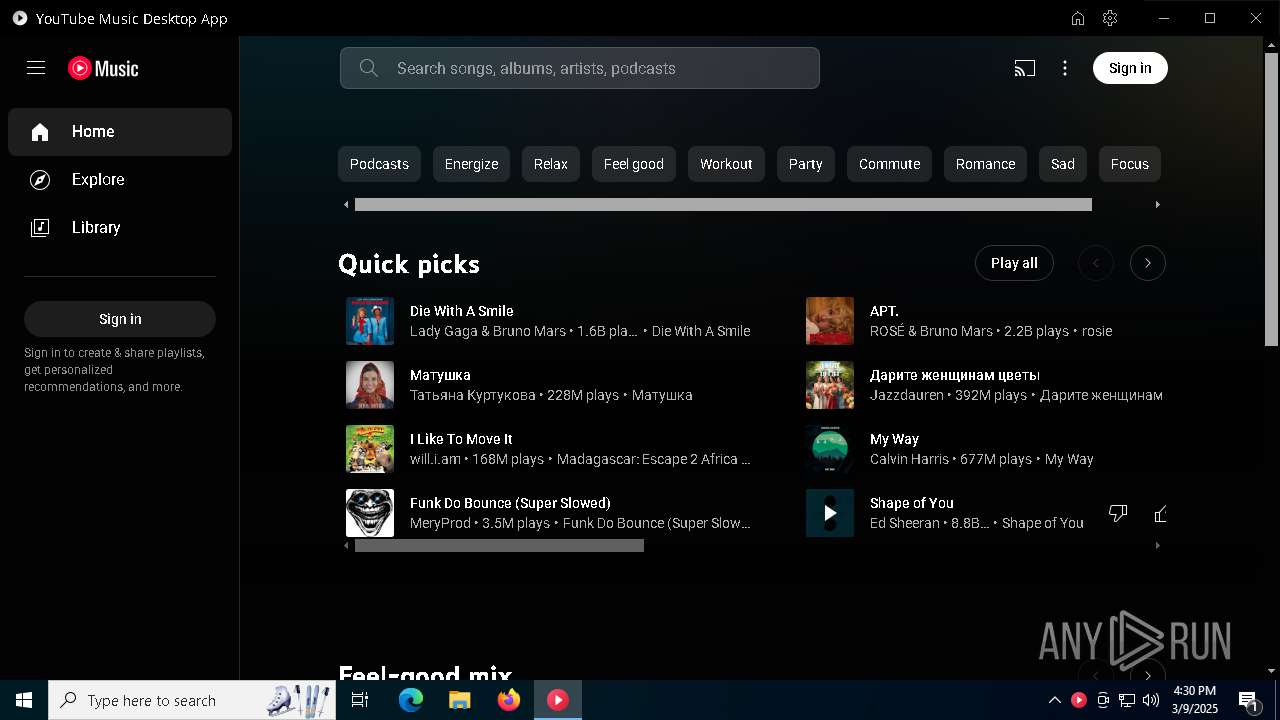Image resolution: width=1280 pixels, height=720 pixels.
Task: Click the title bar home icon
Action: click(1078, 18)
